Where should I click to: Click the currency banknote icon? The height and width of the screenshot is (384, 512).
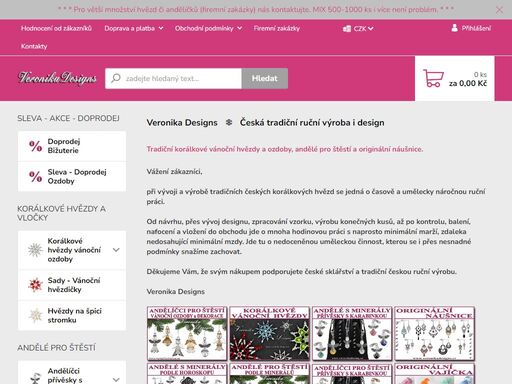[x=347, y=29]
